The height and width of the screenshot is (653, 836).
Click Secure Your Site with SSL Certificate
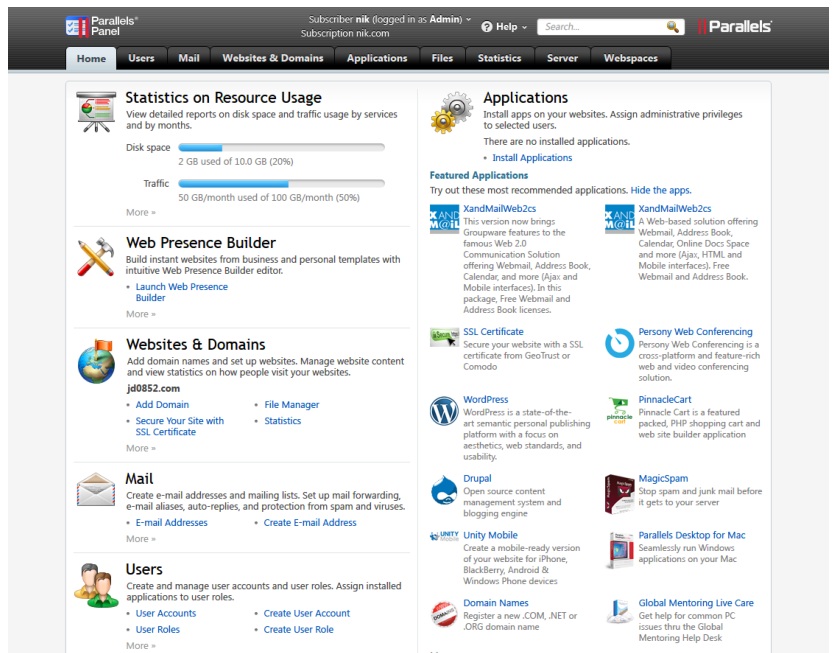tap(180, 426)
